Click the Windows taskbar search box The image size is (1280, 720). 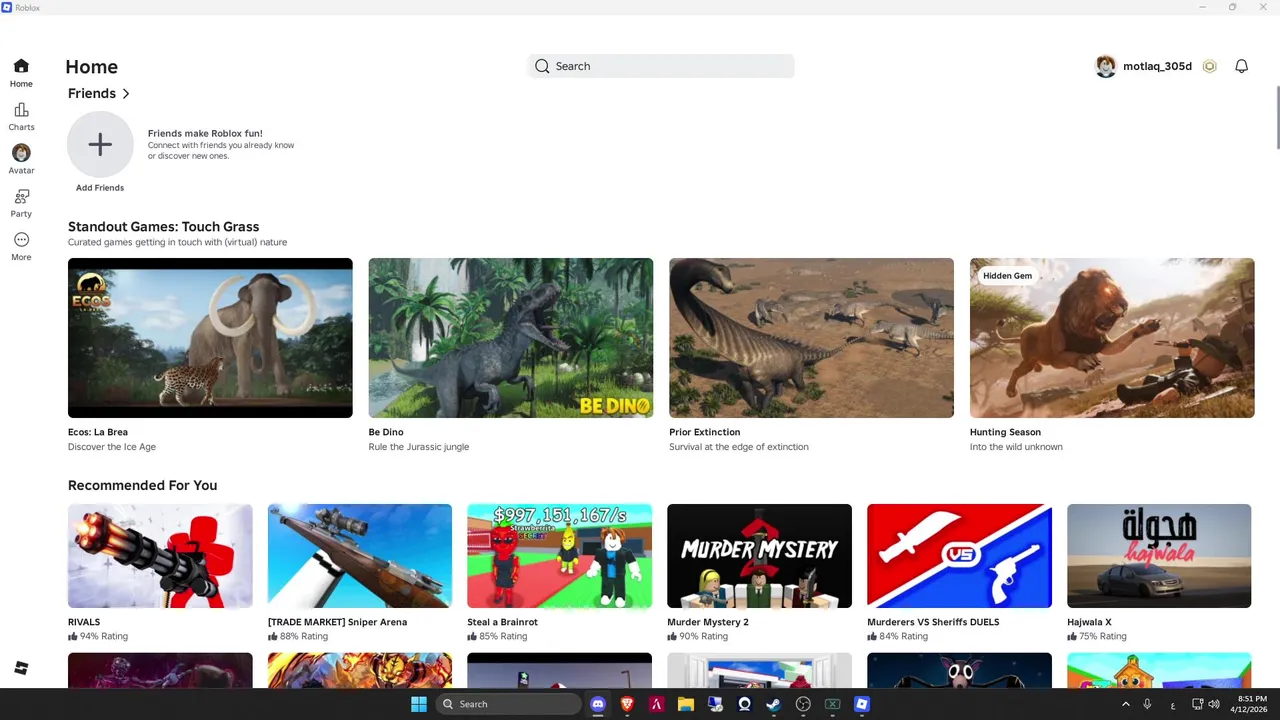pos(508,704)
